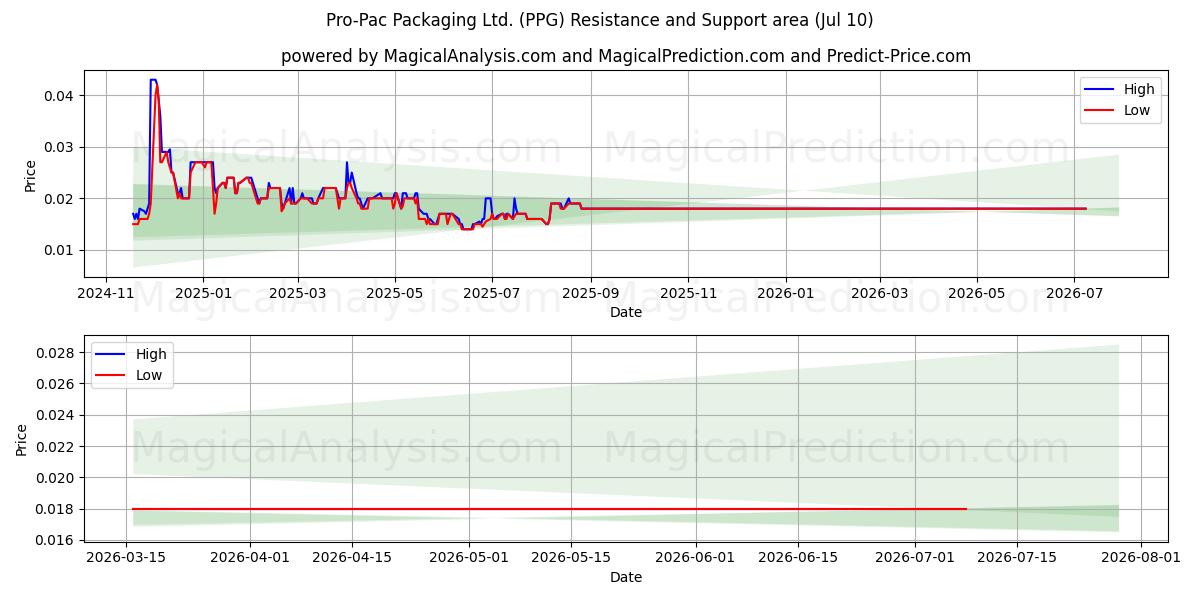Click the flat red Low line in the bottom chart
This screenshot has width=1200, height=600.
click(x=549, y=509)
